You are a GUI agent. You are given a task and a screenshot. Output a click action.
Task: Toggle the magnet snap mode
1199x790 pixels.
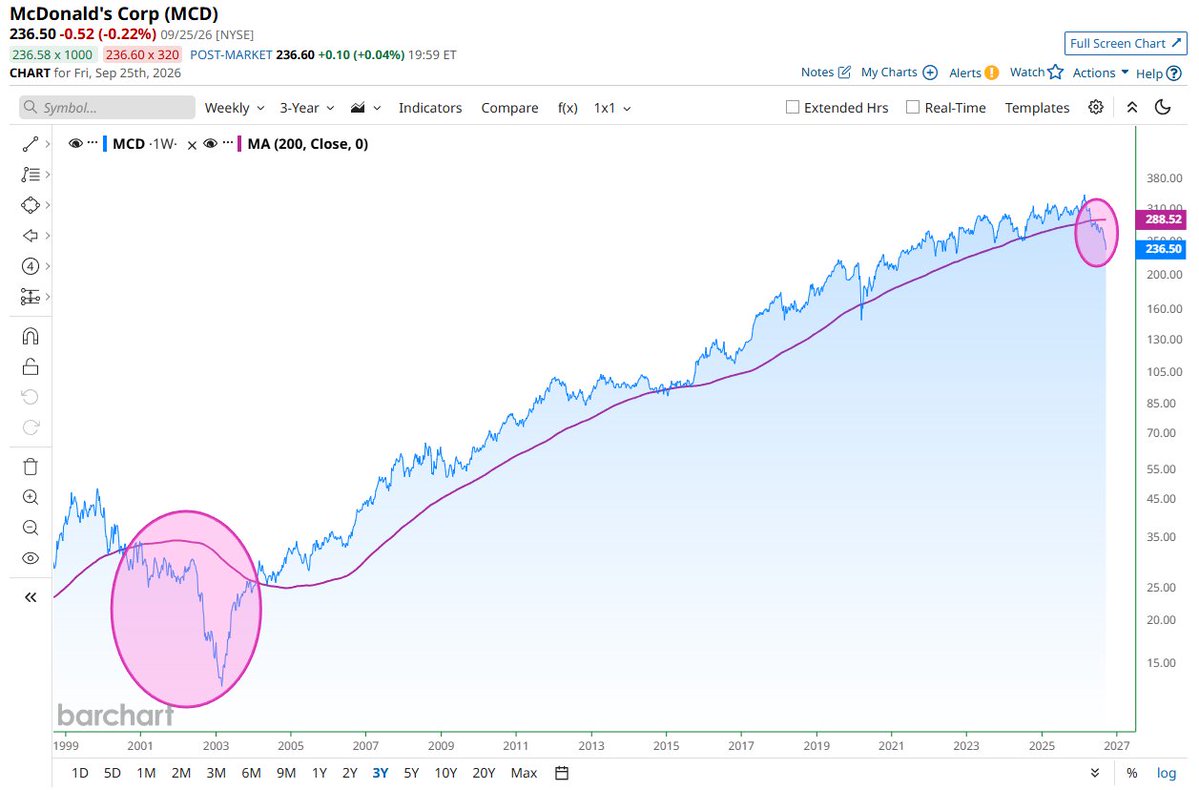click(30, 336)
